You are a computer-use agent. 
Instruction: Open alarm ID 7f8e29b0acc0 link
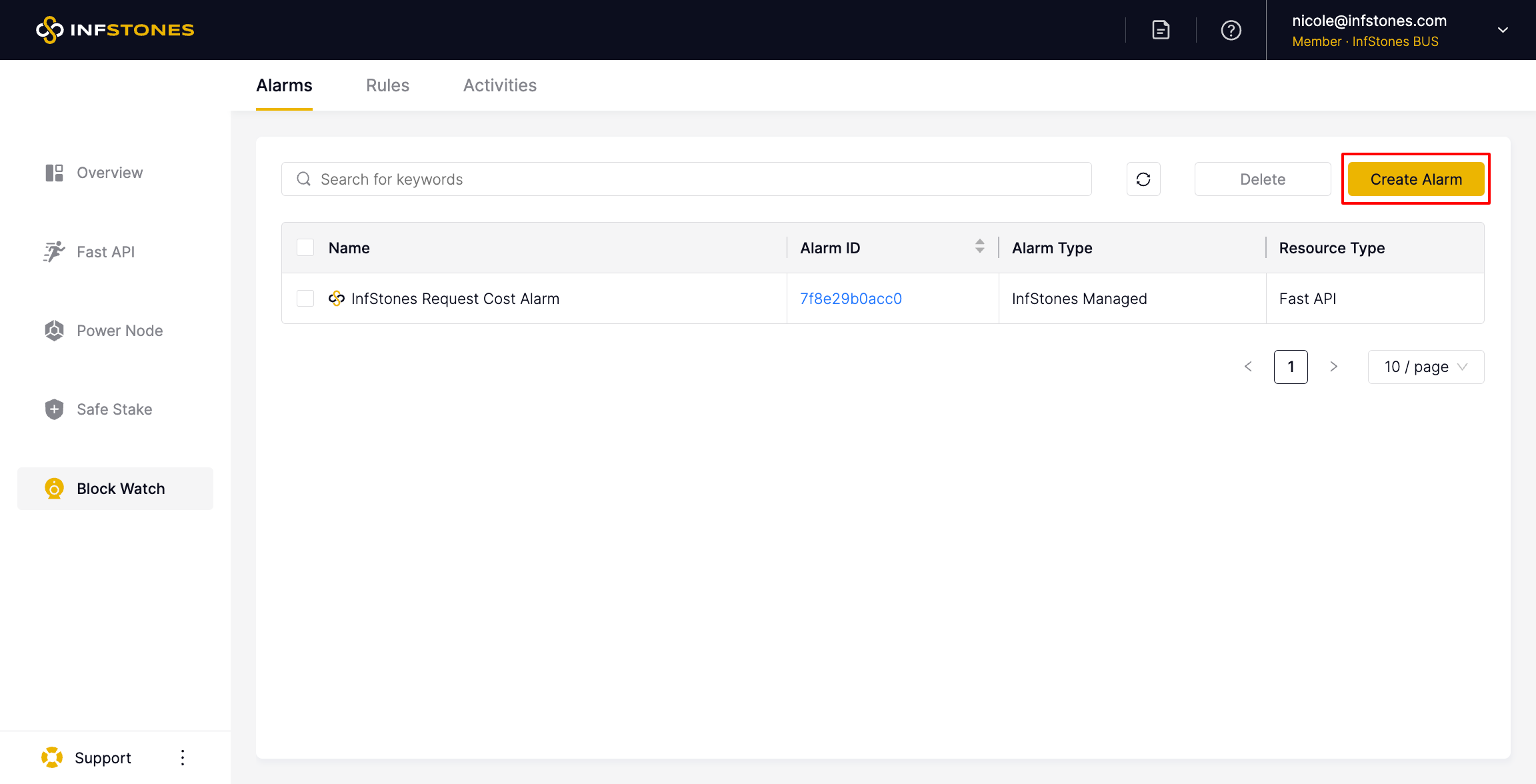[851, 299]
